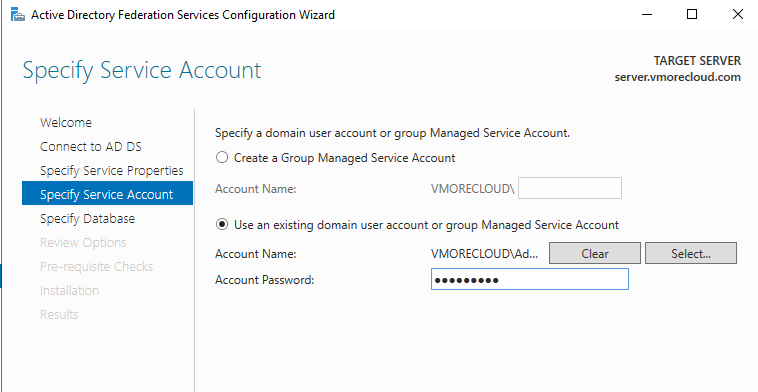Viewport: 758px width, 392px height.
Task: Open the Specify Database step
Action: point(87,218)
